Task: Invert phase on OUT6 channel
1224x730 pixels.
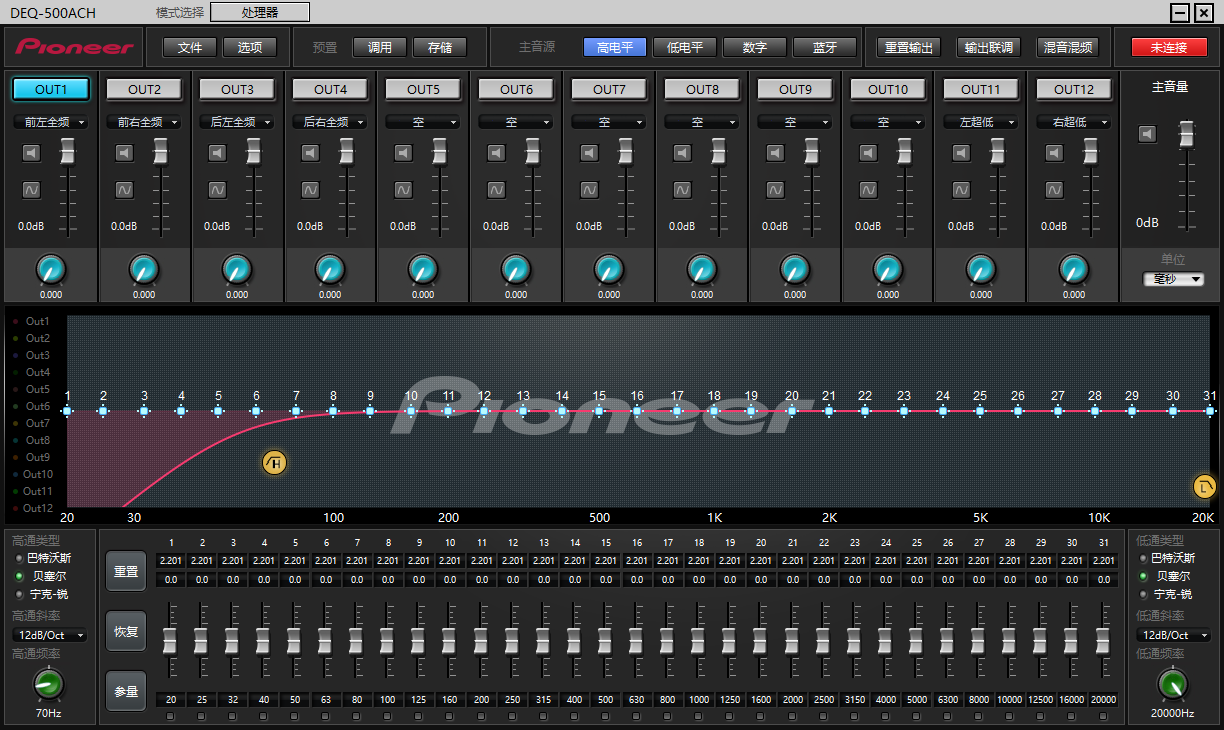Action: click(x=496, y=189)
